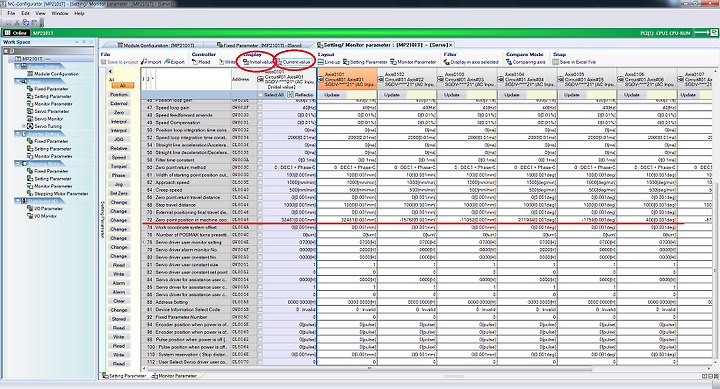720x389 pixels.
Task: Click the horizontal scrollbar below parameter table
Action: pyautogui.click(x=370, y=368)
